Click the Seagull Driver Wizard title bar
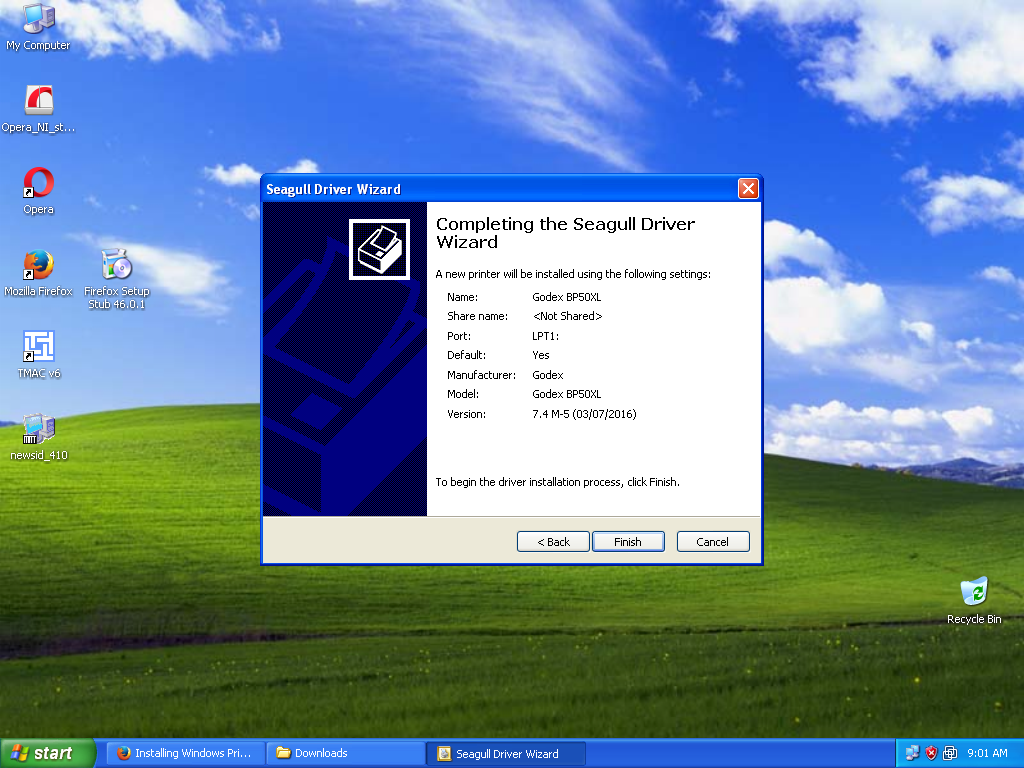Viewport: 1024px width, 768px height. [x=500, y=189]
